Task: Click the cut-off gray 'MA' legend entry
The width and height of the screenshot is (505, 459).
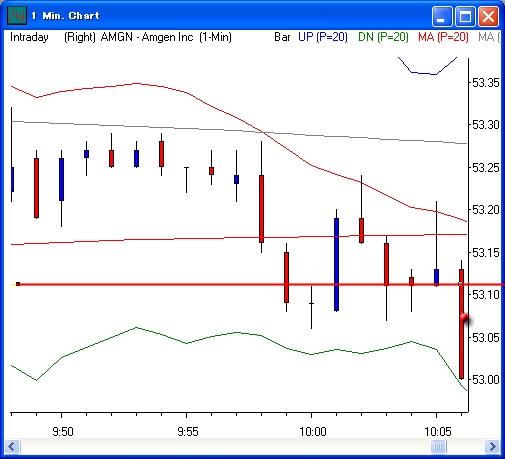Action: point(489,37)
